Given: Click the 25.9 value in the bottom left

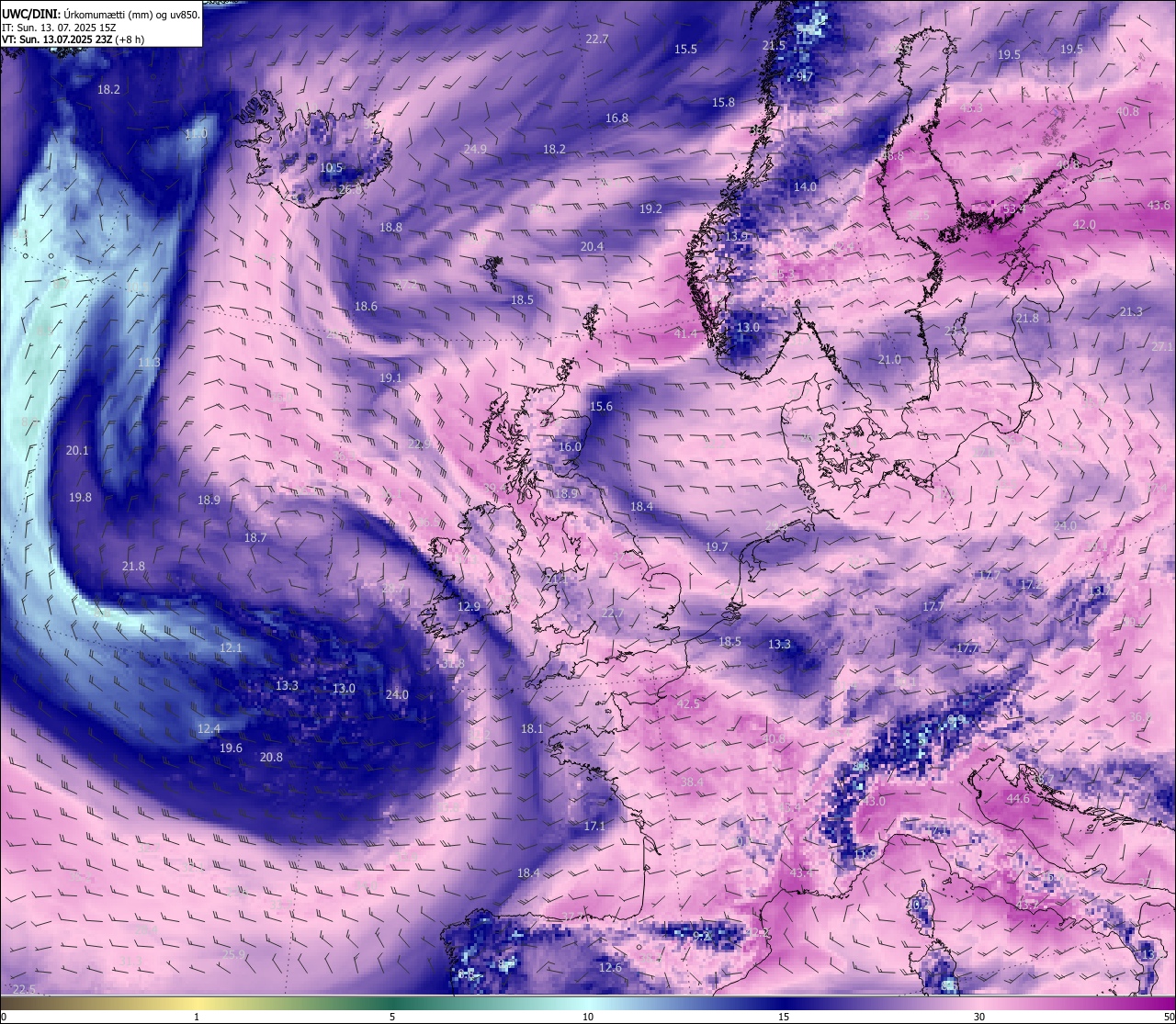Looking at the screenshot, I should pos(233,955).
